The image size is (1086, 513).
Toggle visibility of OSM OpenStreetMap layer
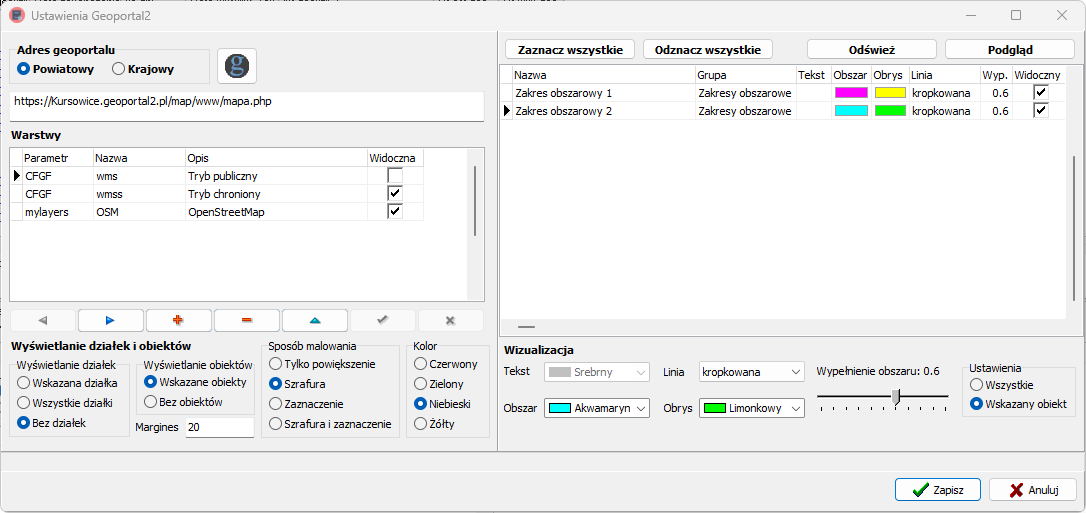[395, 211]
